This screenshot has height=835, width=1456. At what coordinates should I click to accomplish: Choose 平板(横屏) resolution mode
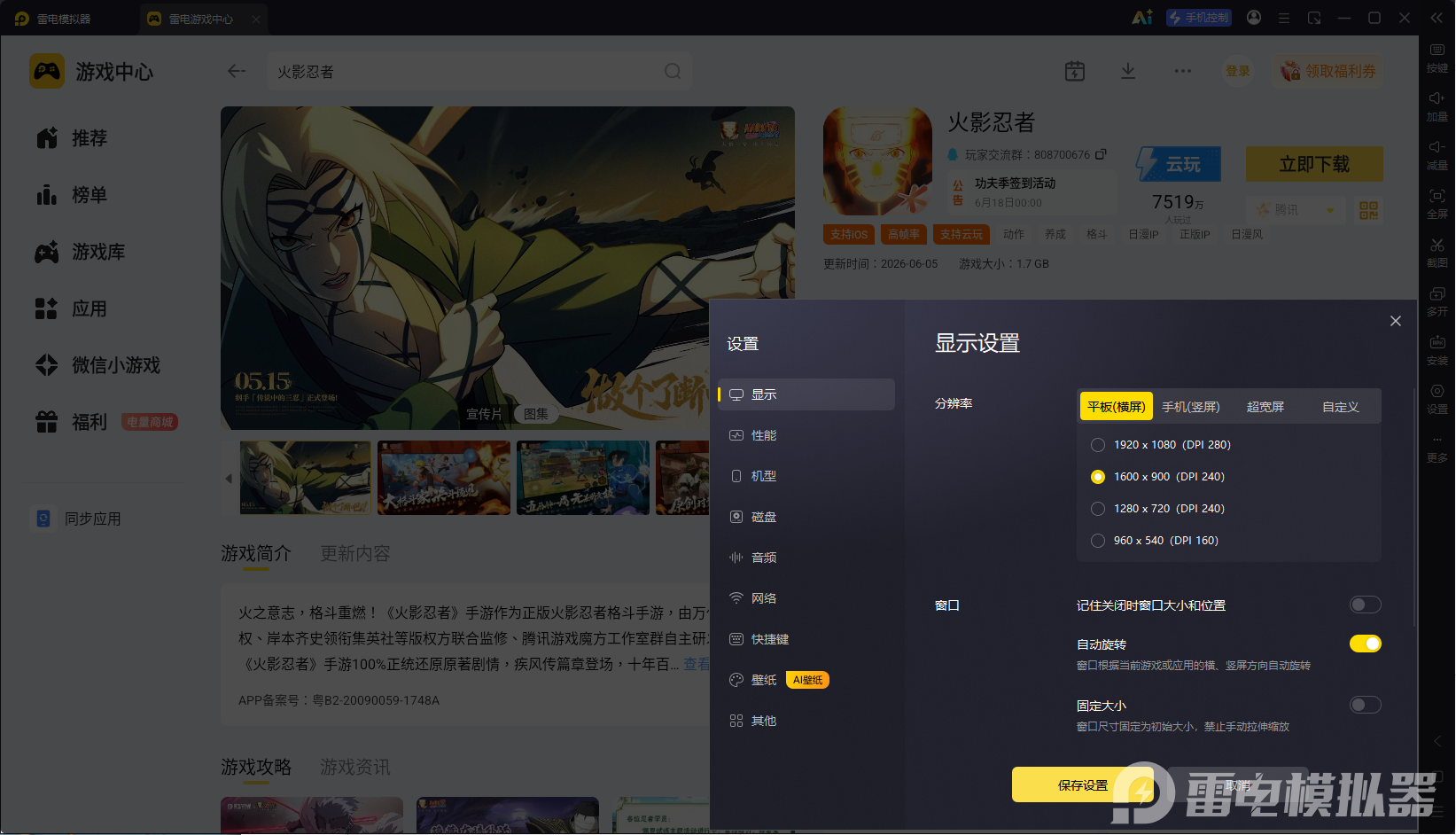click(x=1117, y=407)
